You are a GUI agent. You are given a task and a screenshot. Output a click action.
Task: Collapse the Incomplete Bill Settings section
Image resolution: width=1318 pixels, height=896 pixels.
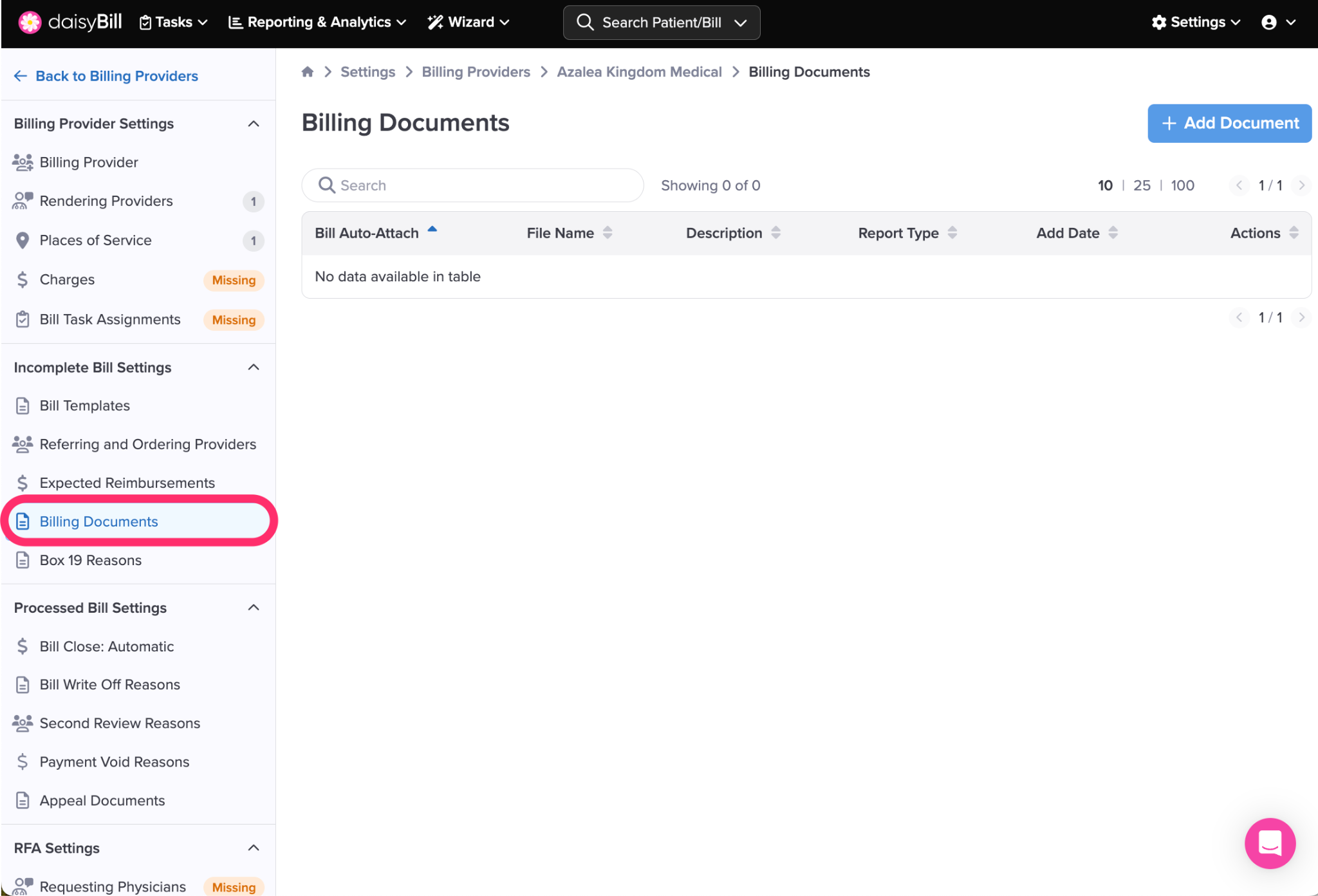point(254,368)
